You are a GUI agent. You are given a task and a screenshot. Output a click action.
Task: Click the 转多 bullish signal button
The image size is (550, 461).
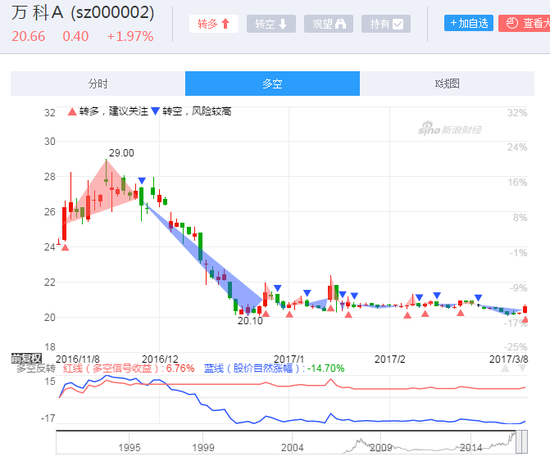coord(214,24)
